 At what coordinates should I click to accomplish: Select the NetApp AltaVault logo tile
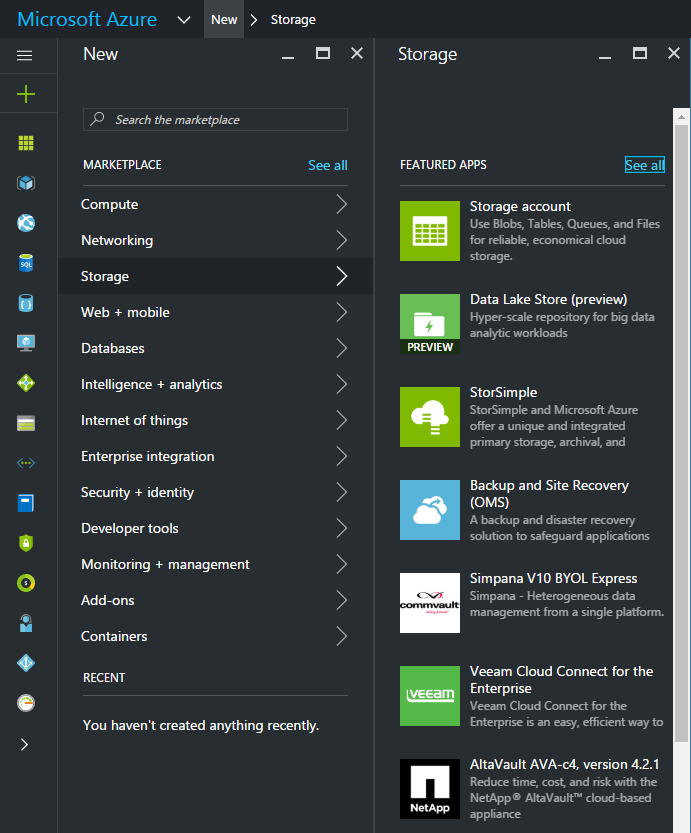click(429, 789)
